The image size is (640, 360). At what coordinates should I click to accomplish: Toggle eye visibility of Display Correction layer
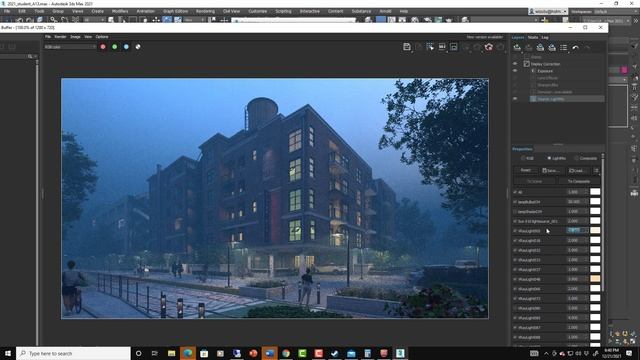515,64
